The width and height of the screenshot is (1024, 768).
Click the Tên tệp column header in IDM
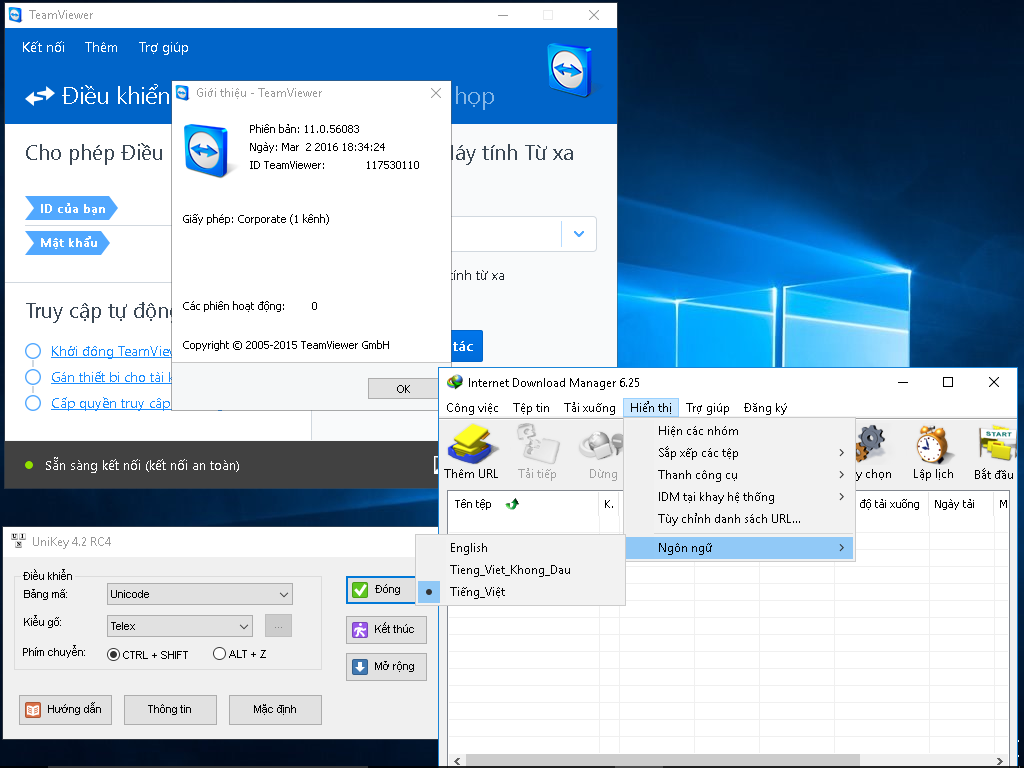coord(522,504)
